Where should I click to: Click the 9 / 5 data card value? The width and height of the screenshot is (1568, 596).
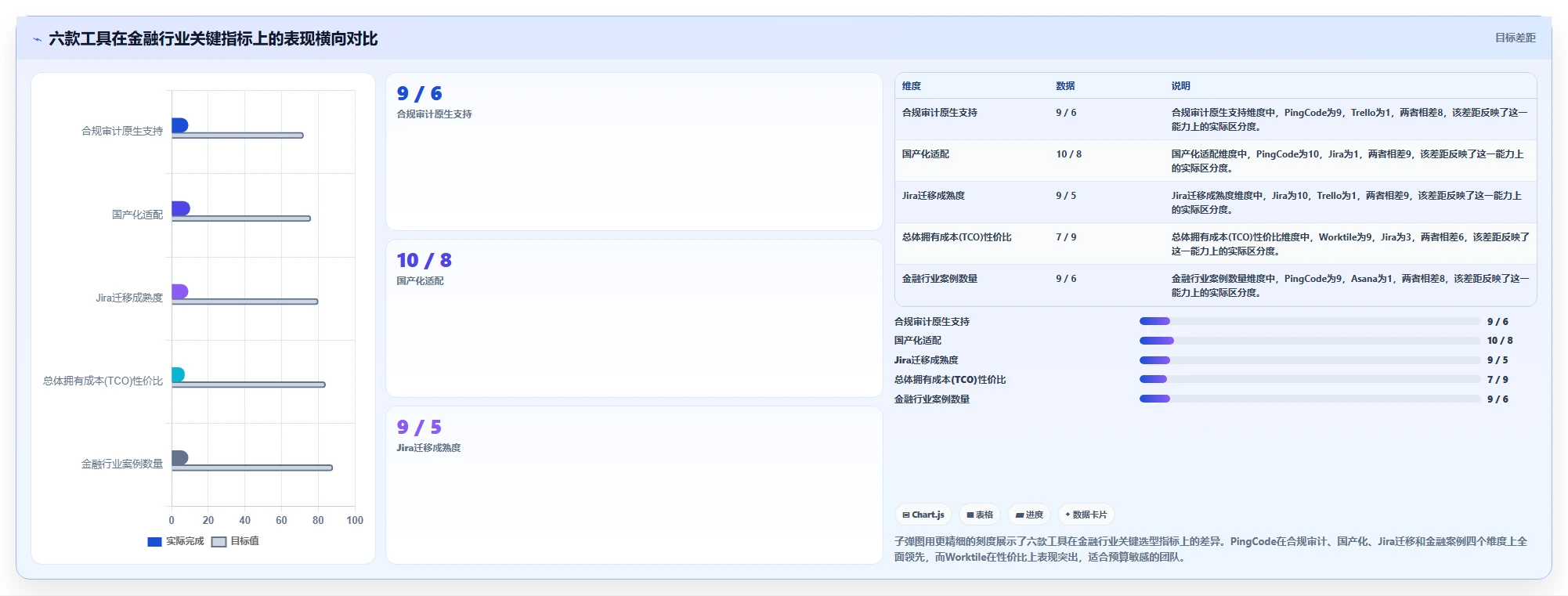419,427
